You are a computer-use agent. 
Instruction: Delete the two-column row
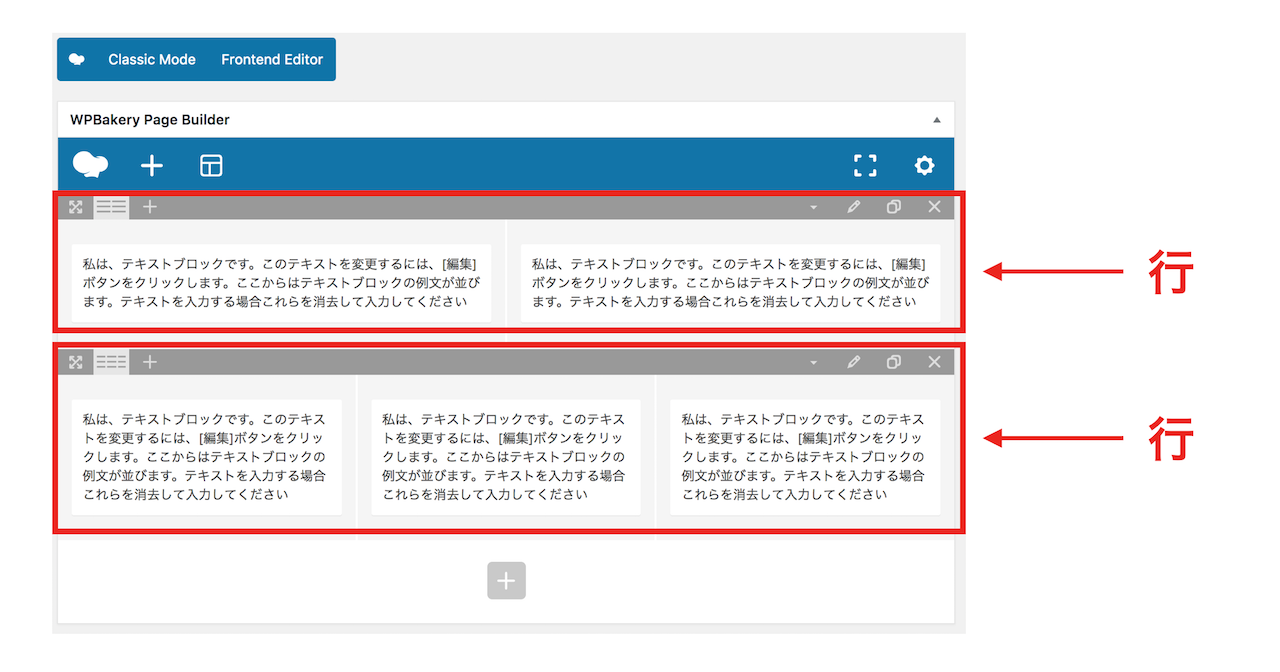pos(934,207)
